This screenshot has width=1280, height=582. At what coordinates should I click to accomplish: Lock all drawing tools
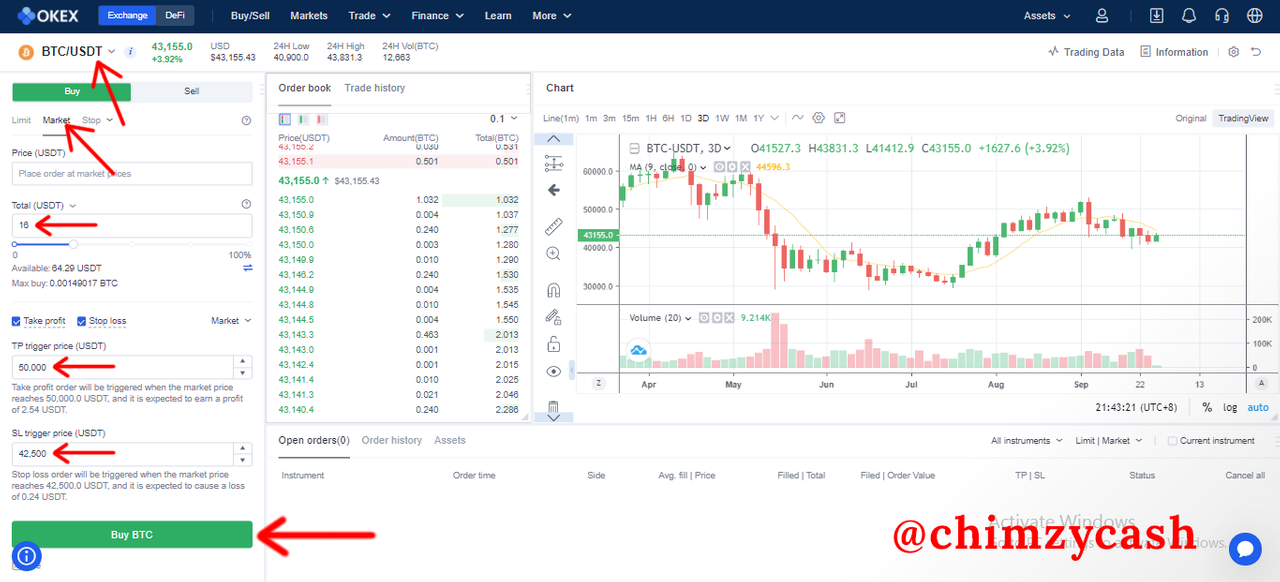pos(554,344)
